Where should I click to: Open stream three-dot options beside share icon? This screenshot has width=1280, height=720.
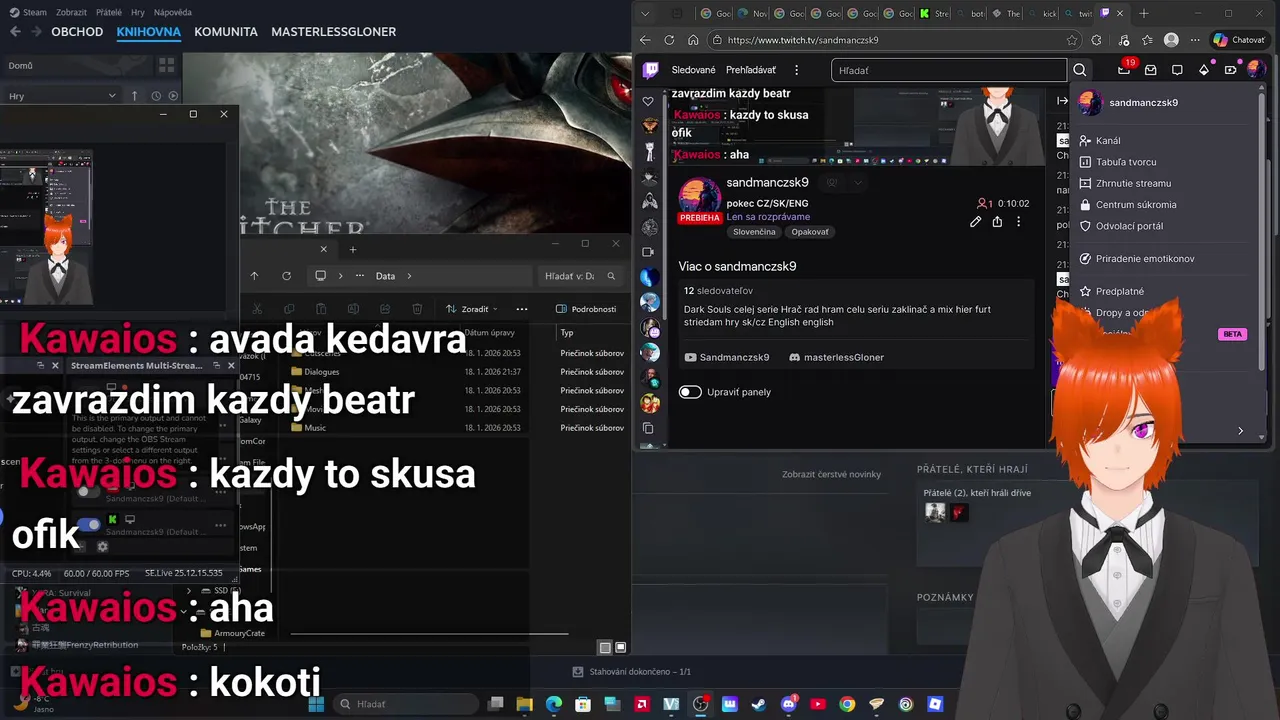coord(1019,222)
